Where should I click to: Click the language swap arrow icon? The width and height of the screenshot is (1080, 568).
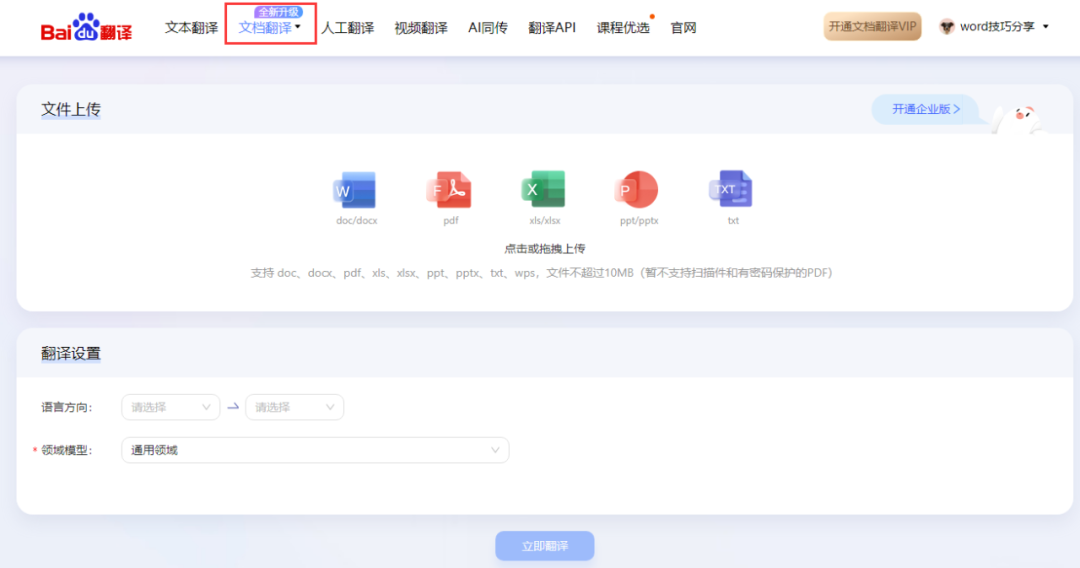click(233, 407)
